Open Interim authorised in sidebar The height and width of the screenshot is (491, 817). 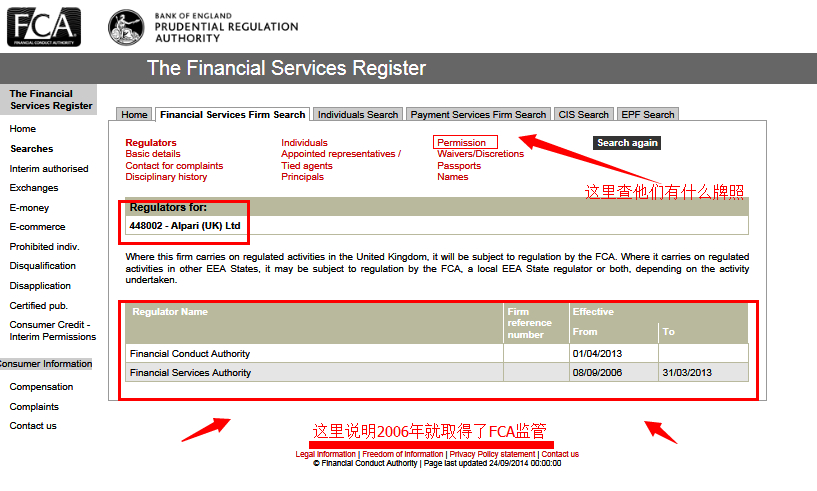(48, 168)
